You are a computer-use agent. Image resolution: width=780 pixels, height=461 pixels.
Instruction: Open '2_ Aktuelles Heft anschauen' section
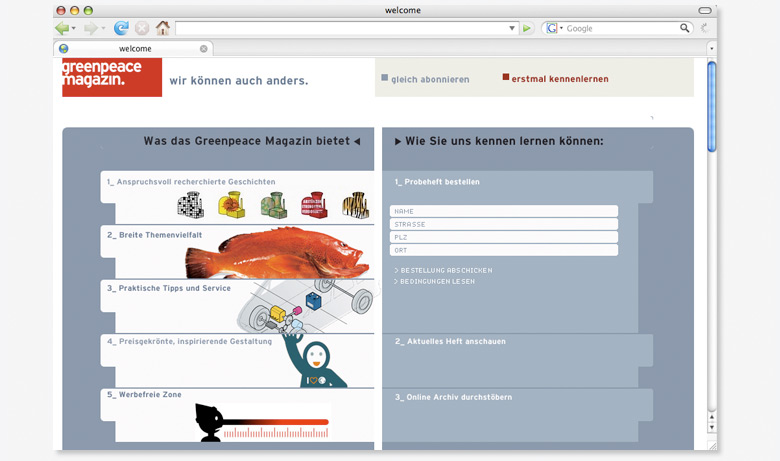tap(450, 342)
